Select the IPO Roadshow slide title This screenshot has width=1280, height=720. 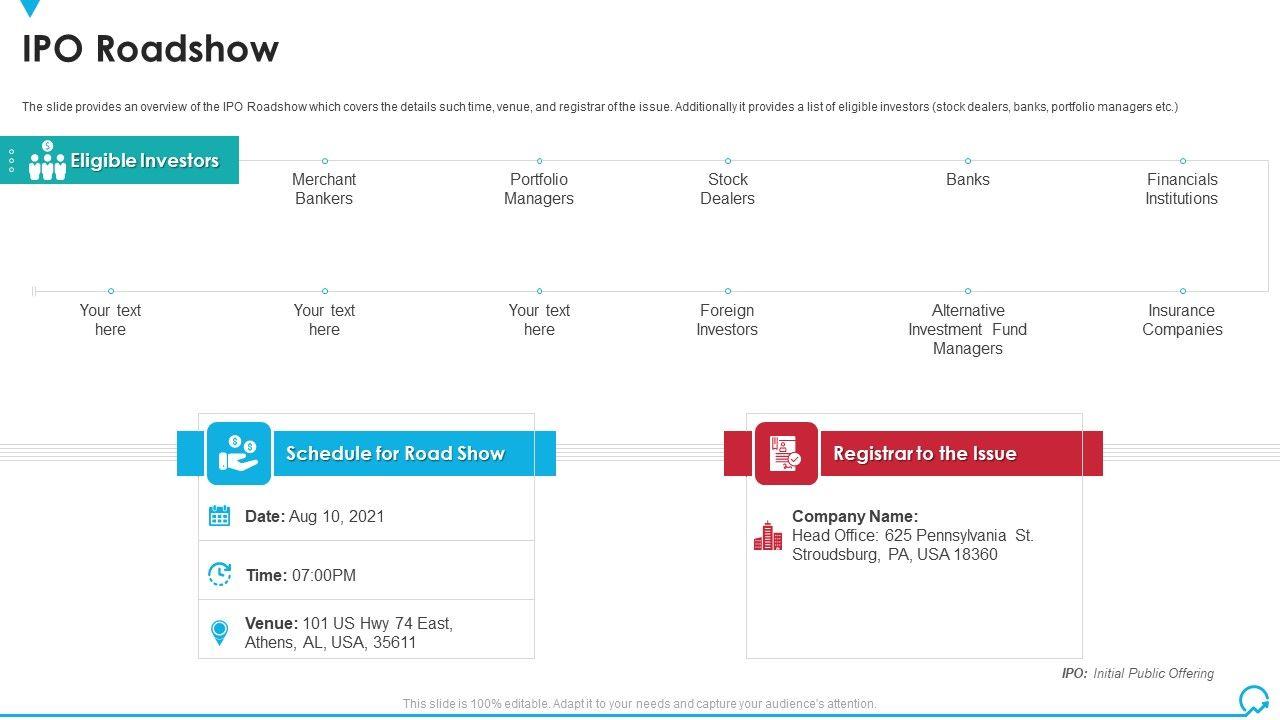tap(151, 48)
